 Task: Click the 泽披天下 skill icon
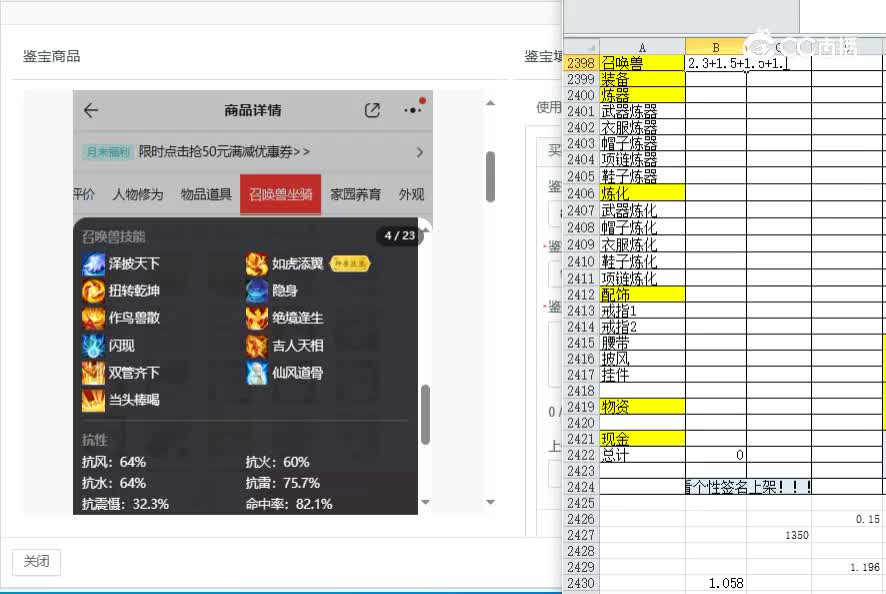coord(93,264)
